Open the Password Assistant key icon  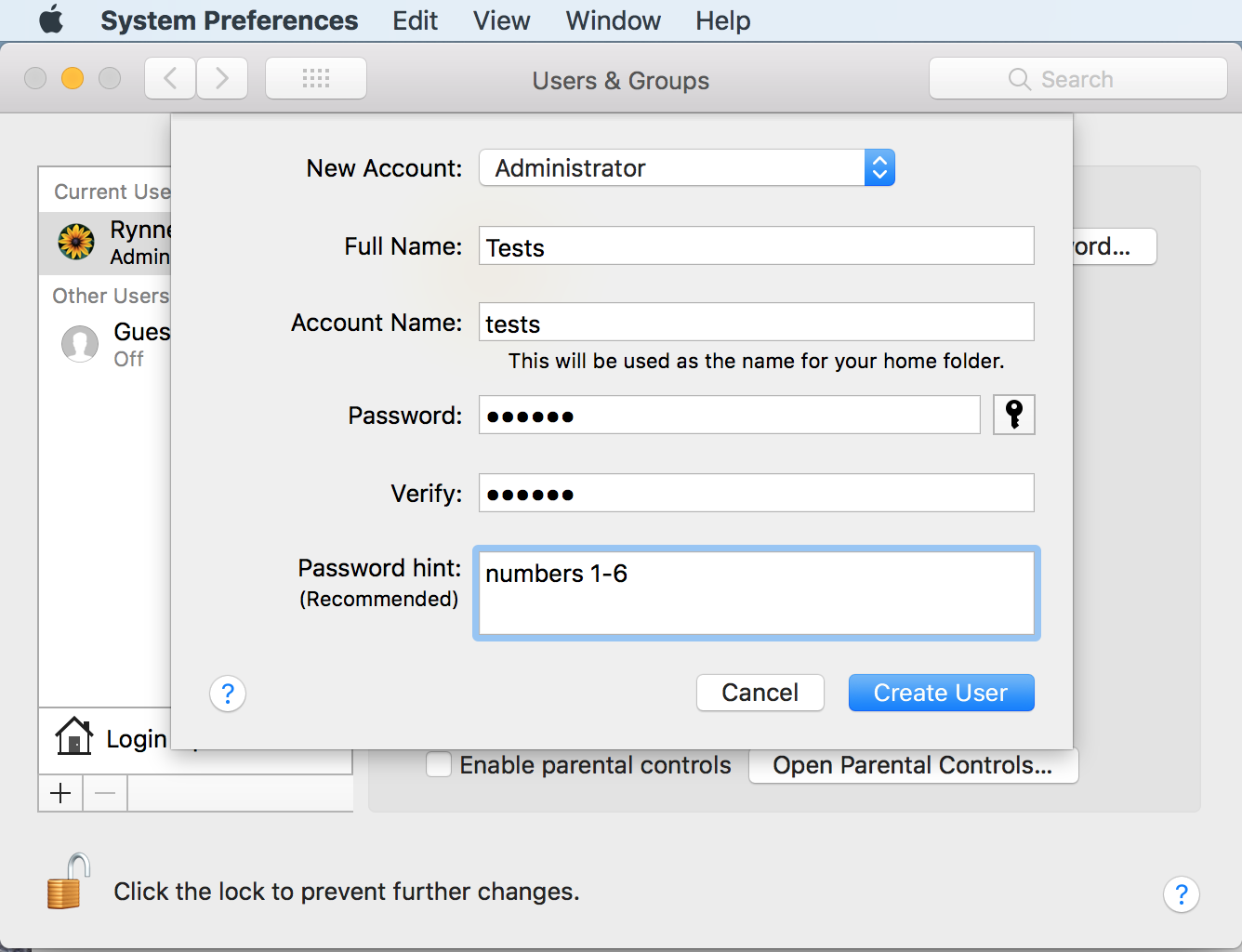click(1013, 415)
